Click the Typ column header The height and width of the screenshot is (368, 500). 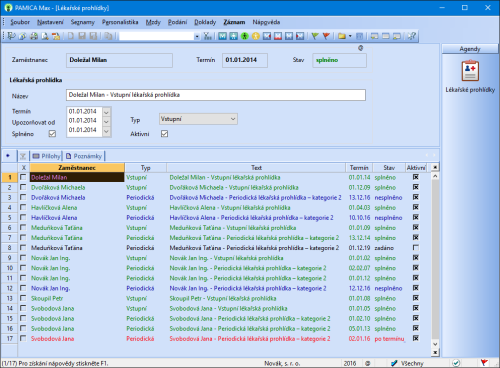146,167
